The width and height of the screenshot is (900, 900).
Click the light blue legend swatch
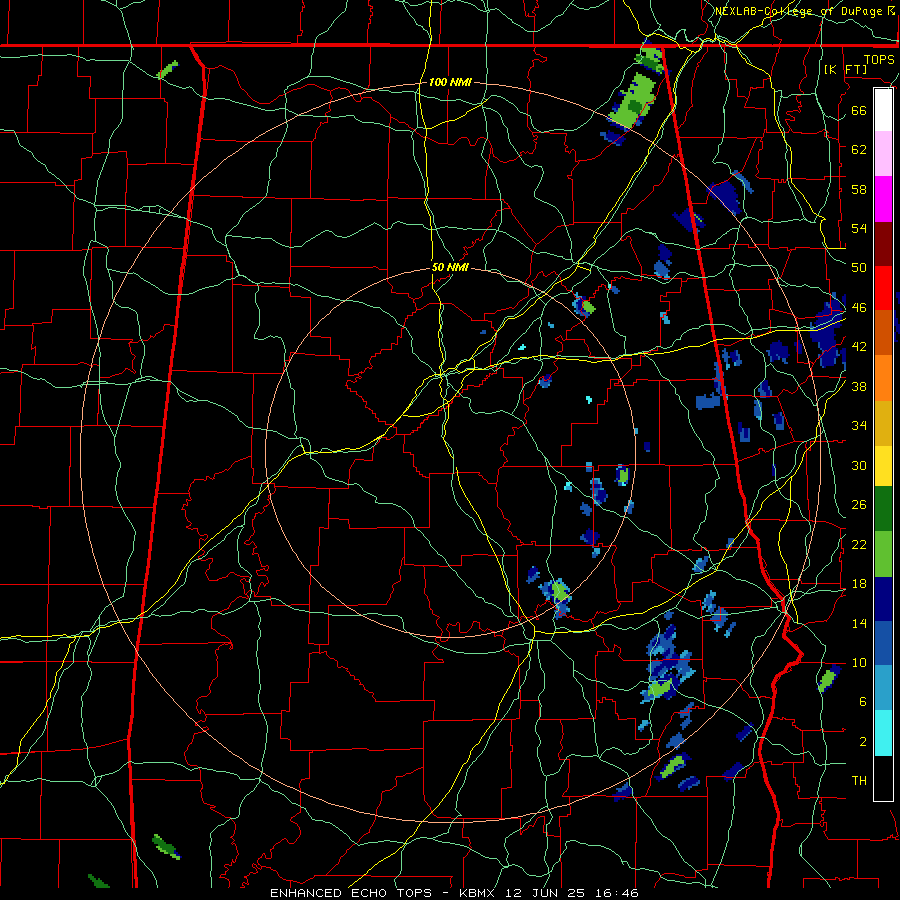(x=883, y=688)
